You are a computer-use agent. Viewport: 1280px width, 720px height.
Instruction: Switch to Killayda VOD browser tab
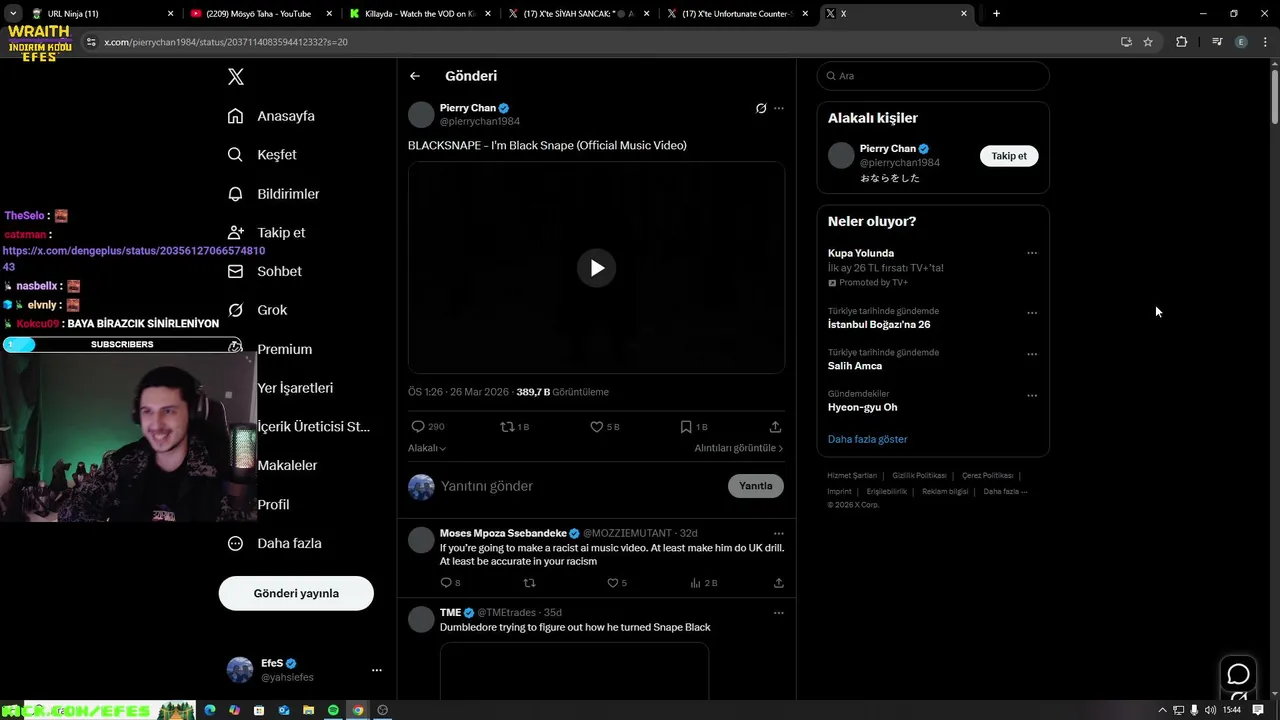pos(420,14)
